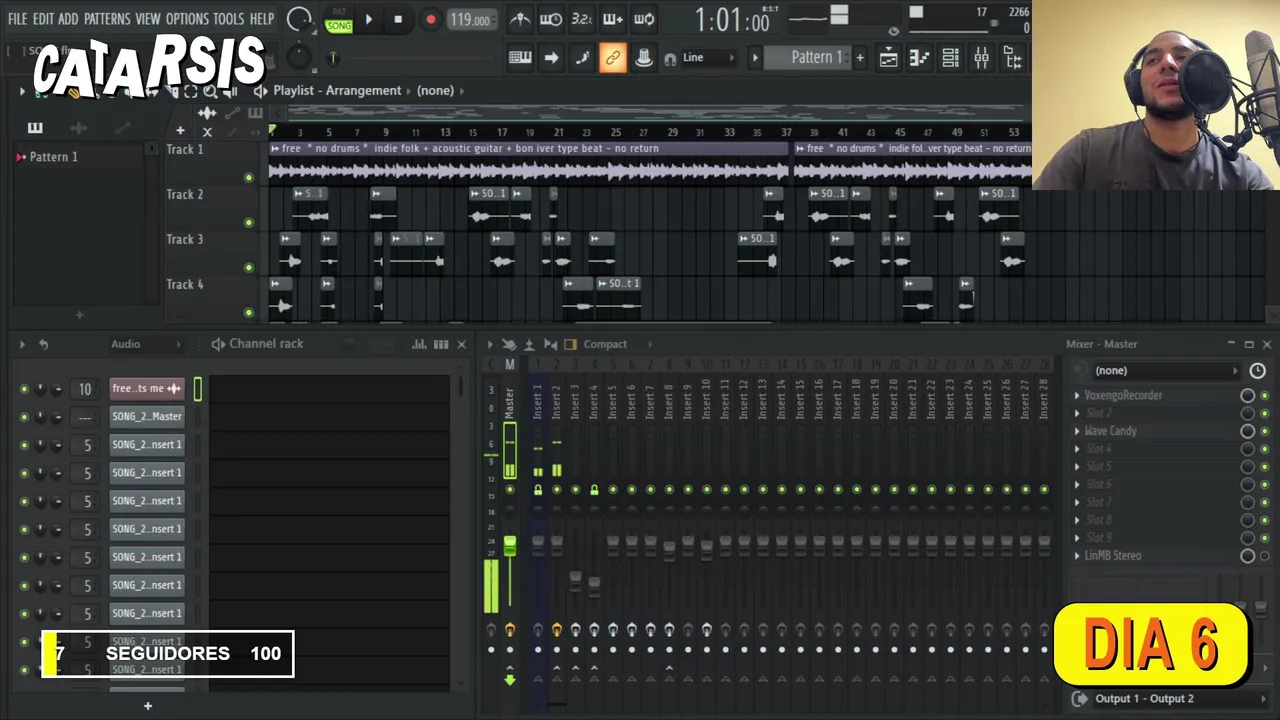
Task: Click the Channel rack graph editor icon
Action: point(419,344)
